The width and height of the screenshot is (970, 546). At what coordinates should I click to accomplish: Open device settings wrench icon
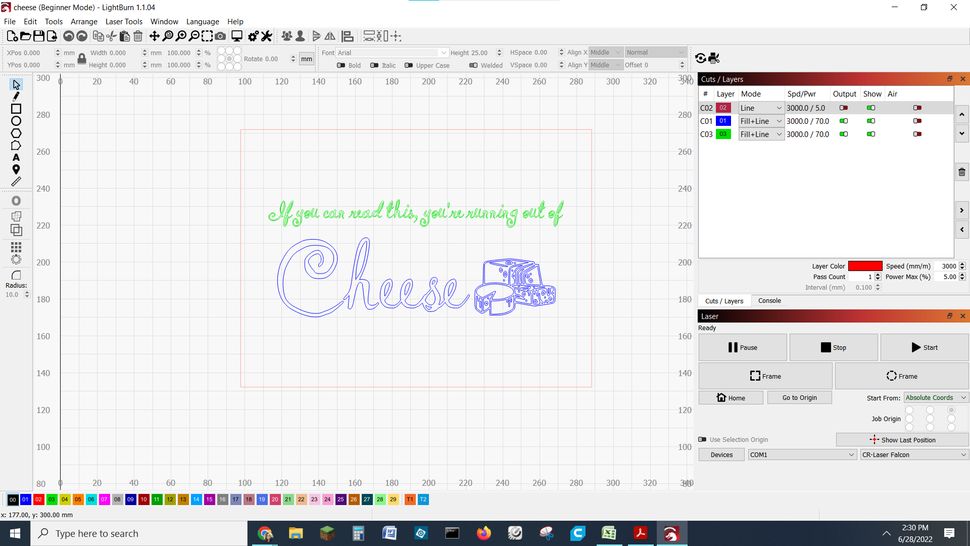(x=267, y=36)
